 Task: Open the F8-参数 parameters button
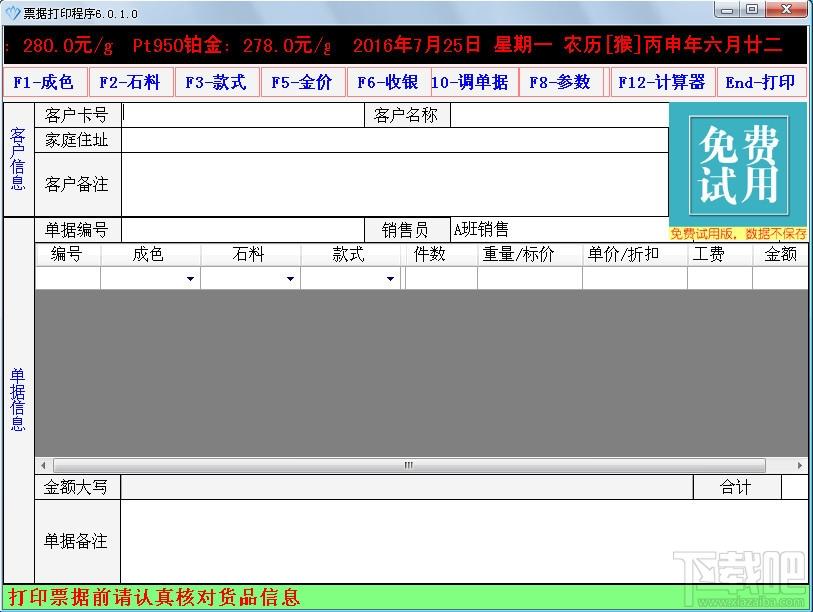[561, 82]
